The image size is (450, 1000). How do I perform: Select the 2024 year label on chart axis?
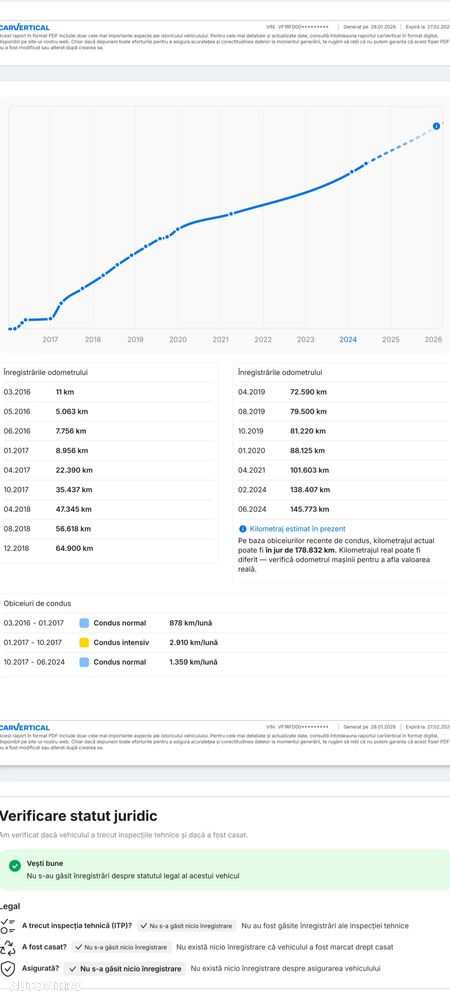coord(348,340)
